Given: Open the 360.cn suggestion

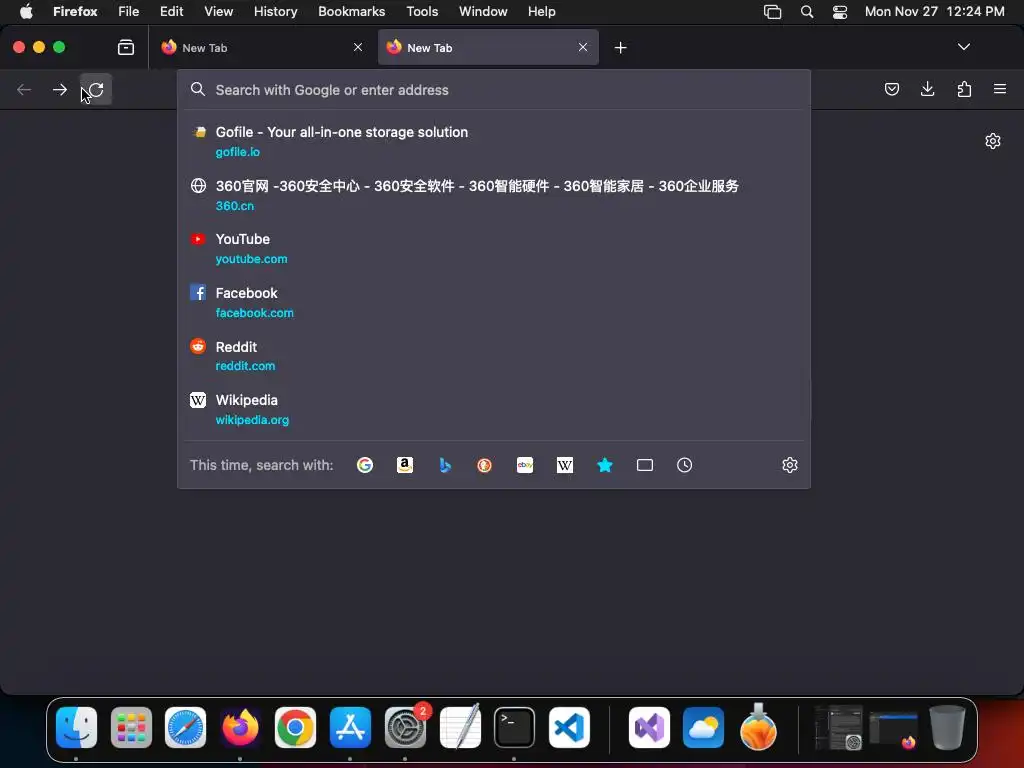Looking at the screenshot, I should click(494, 195).
